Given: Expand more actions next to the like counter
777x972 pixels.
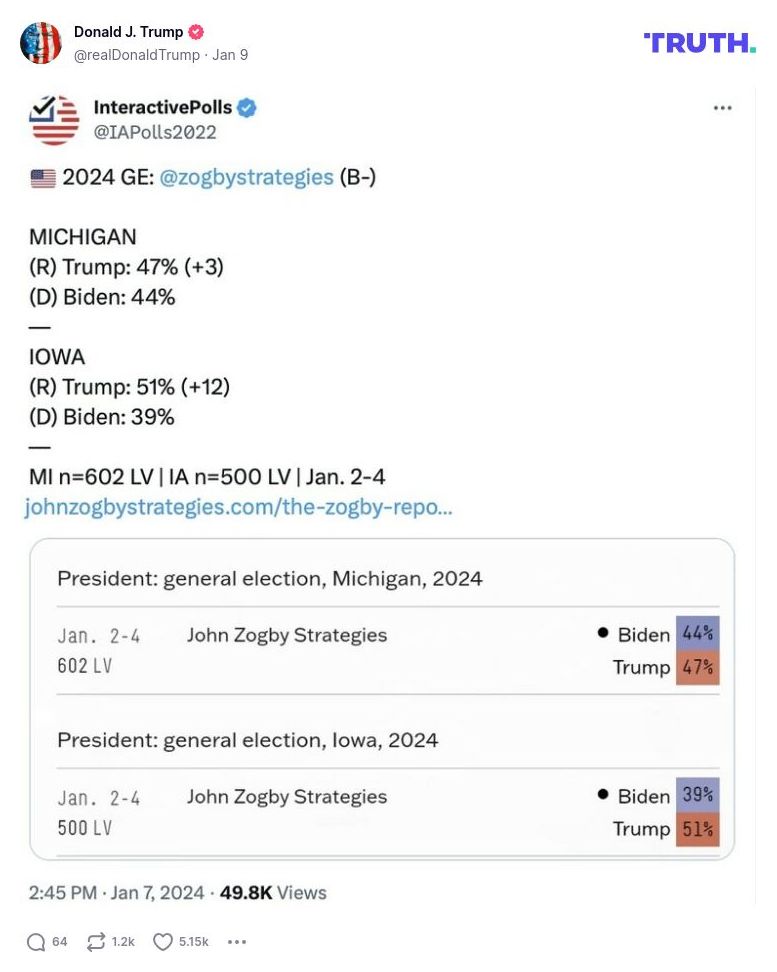Looking at the screenshot, I should tap(237, 941).
